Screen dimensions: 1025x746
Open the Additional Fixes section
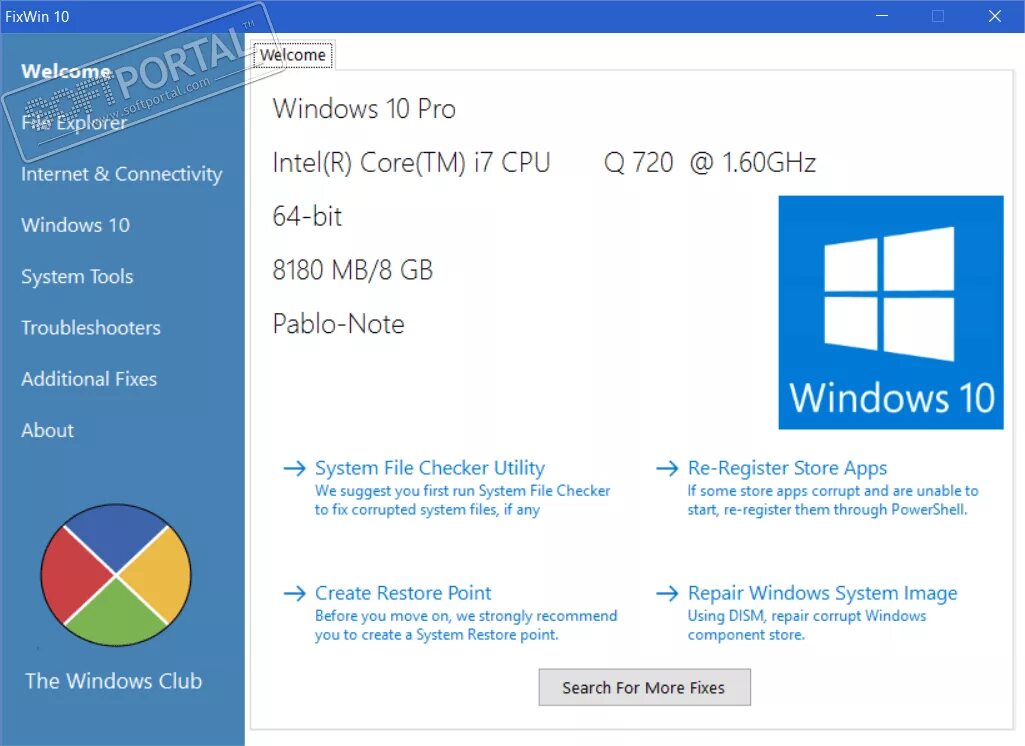[x=89, y=379]
